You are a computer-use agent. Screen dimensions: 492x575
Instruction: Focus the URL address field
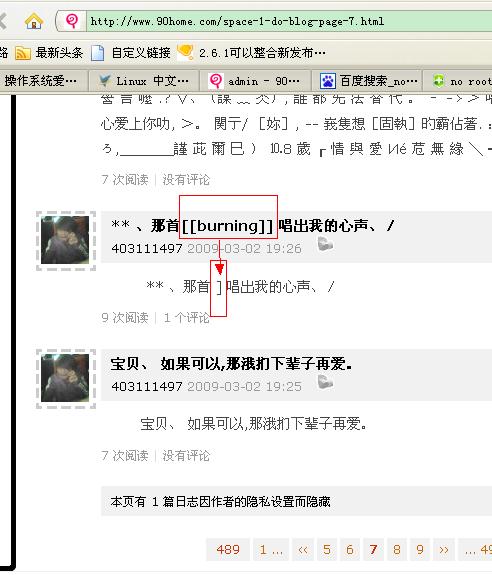289,21
